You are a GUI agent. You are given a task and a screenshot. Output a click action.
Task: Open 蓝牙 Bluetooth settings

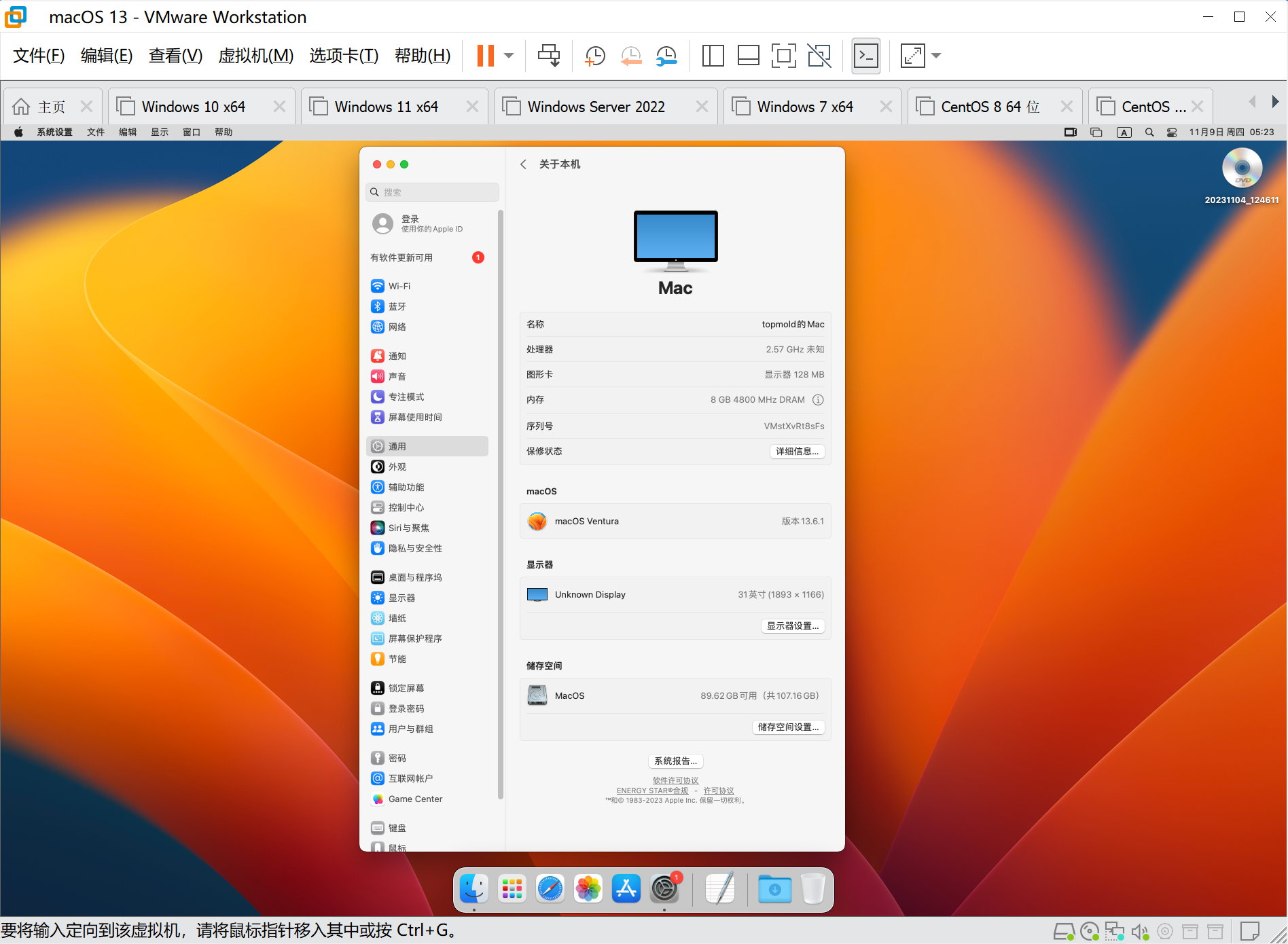(x=427, y=306)
